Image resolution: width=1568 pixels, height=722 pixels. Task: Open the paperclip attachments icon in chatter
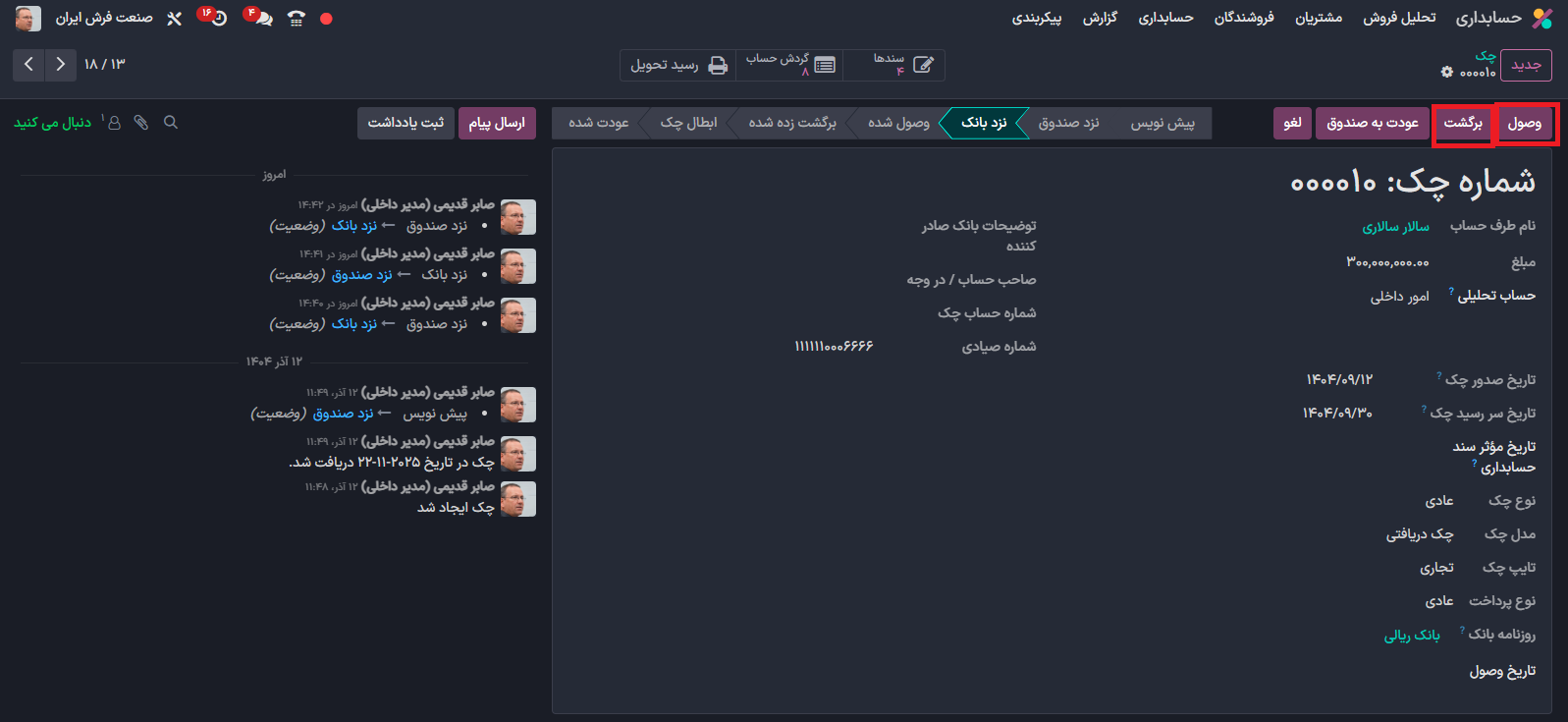point(141,123)
